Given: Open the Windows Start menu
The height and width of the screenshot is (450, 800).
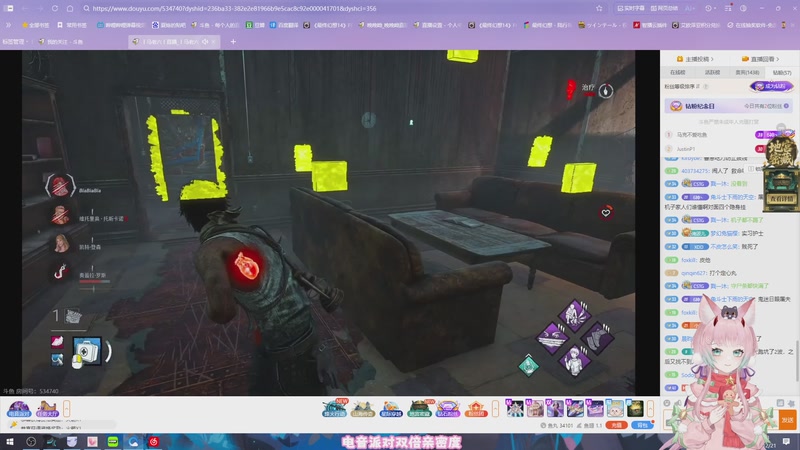Looking at the screenshot, I should (x=10, y=442).
